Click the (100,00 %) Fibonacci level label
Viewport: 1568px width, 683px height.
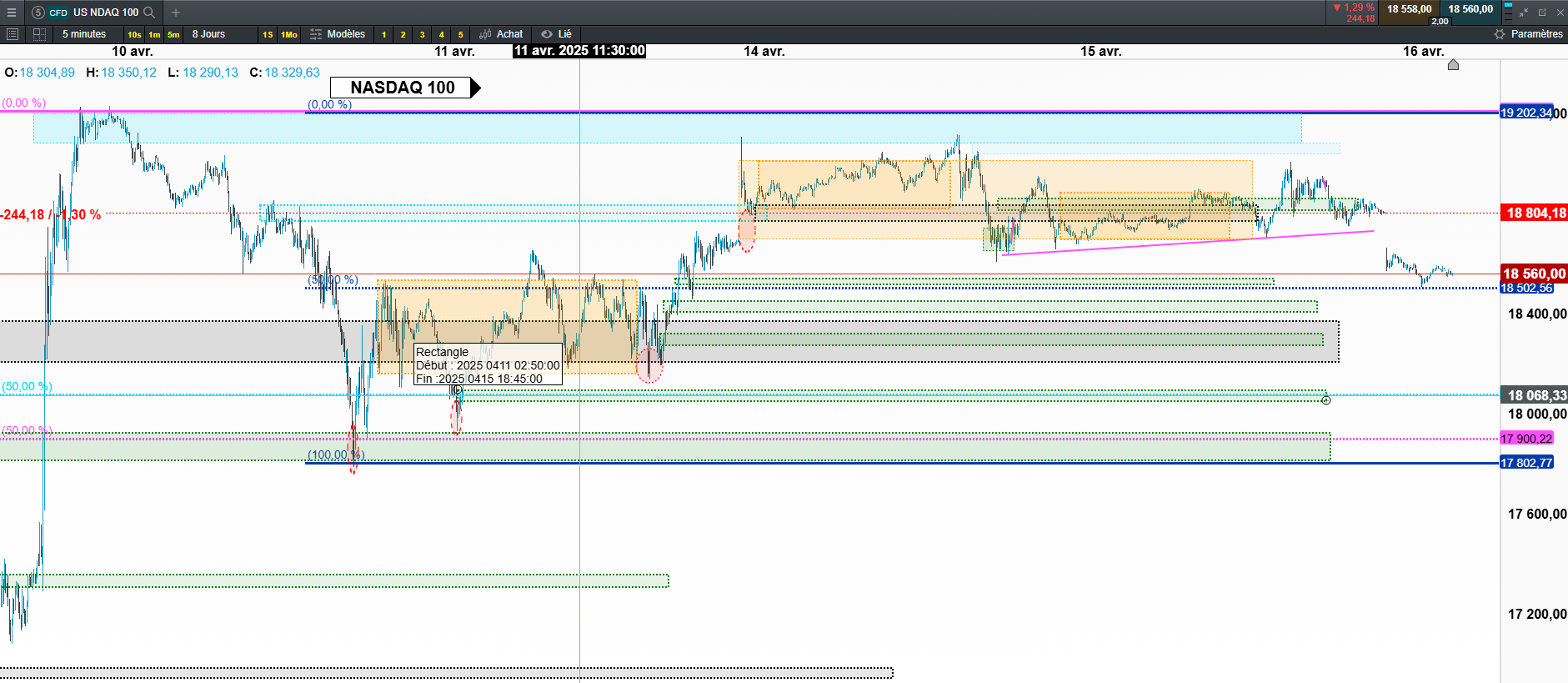[x=336, y=454]
